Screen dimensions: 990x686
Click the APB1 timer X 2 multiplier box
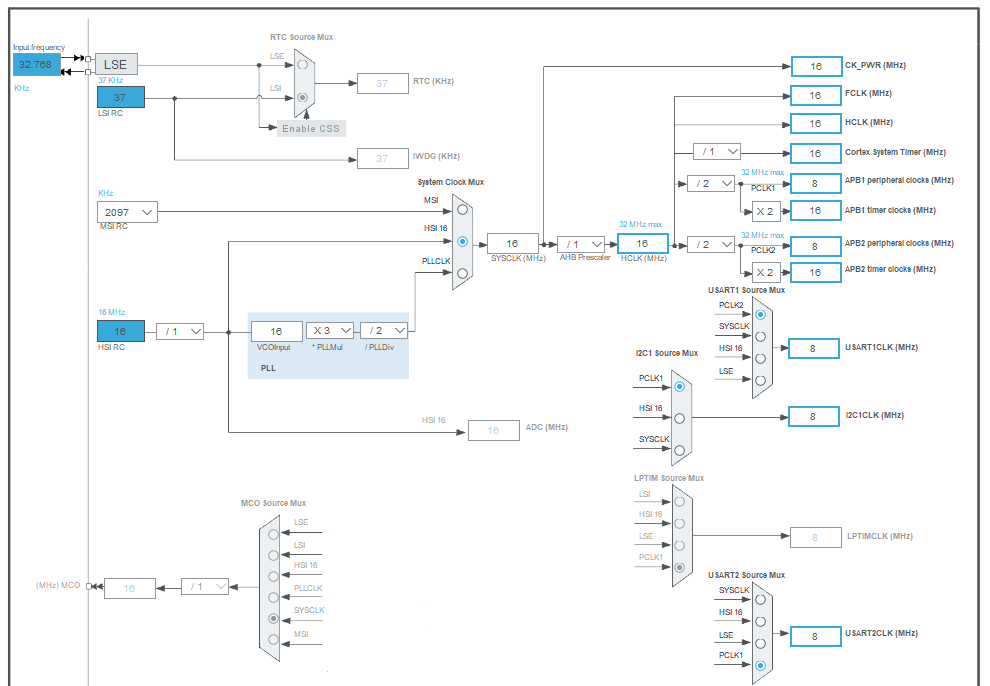coord(766,211)
